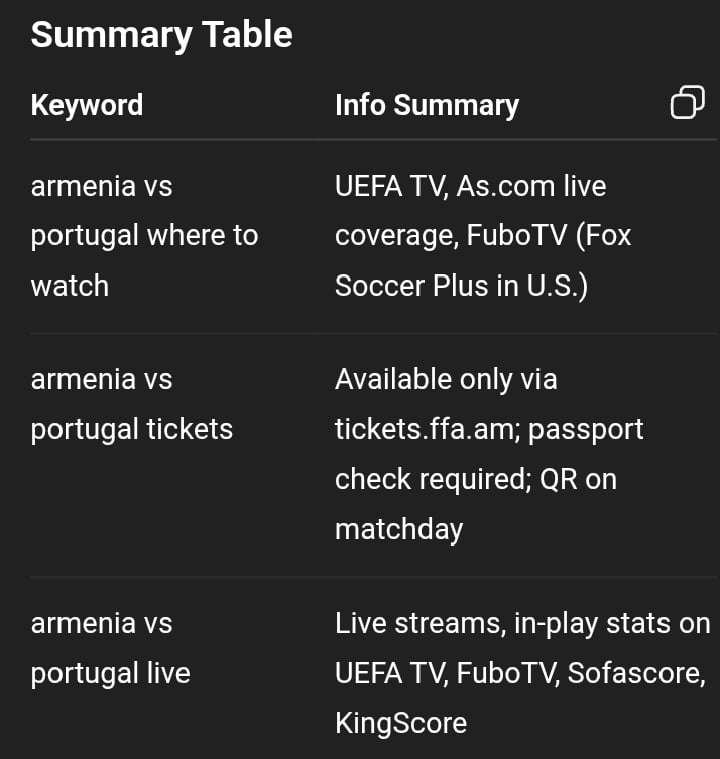Click the KingScore text

[x=401, y=722]
